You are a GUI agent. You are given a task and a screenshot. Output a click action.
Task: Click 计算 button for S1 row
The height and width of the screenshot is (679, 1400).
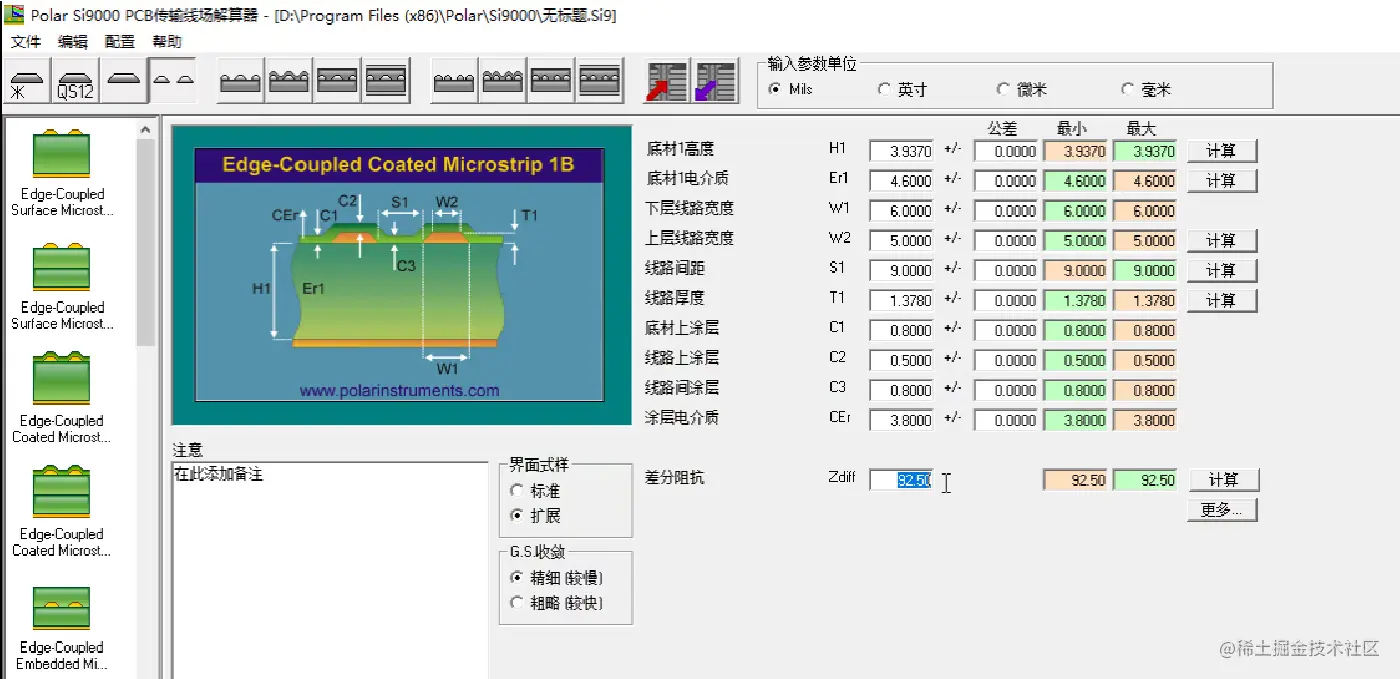(1222, 271)
